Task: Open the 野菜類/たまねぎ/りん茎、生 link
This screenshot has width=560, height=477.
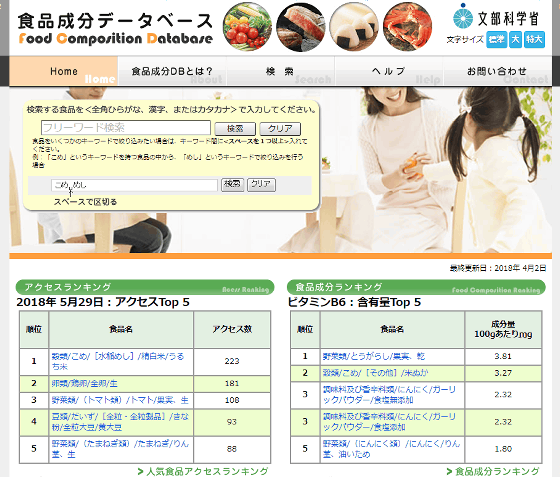Action: tap(120, 449)
